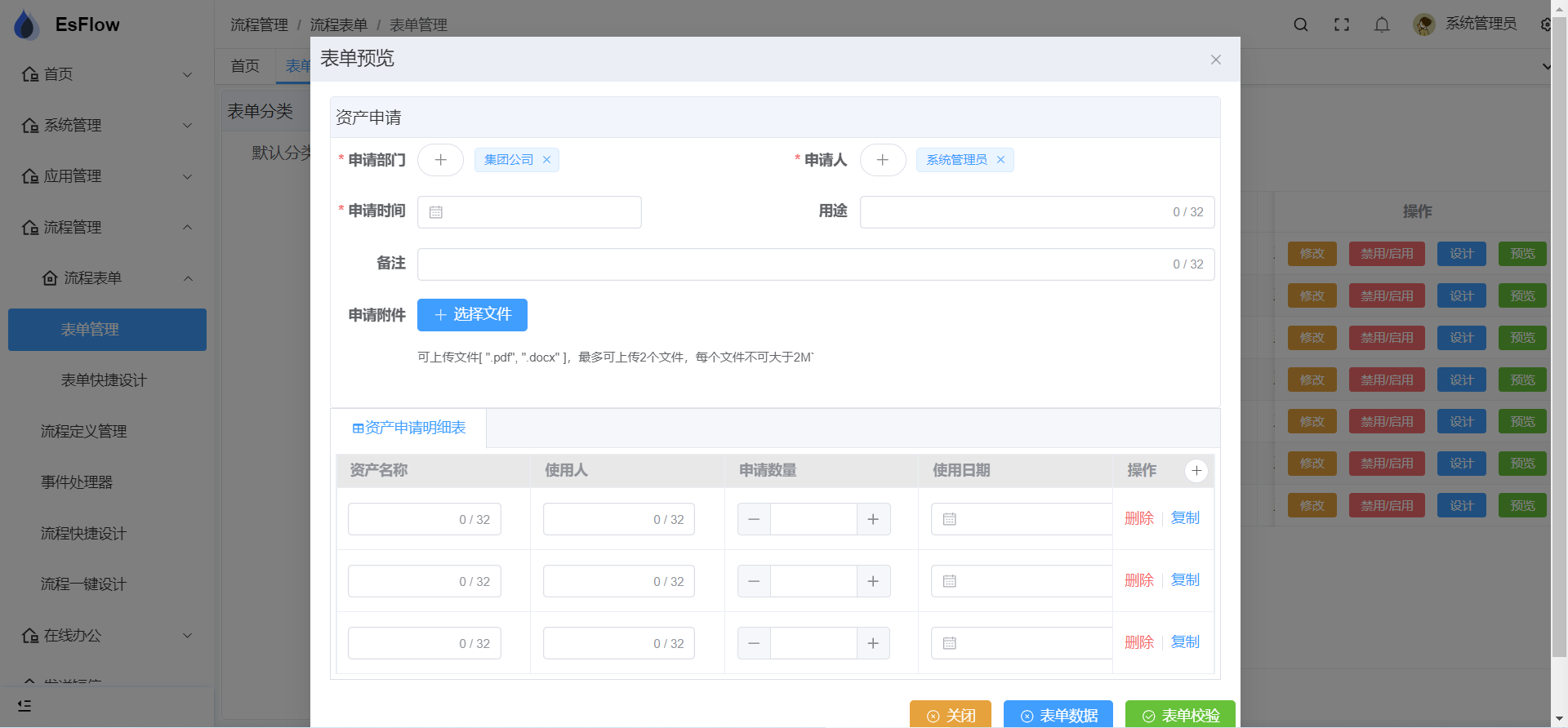Open the 申请时间 date picker
The image size is (1568, 728).
pos(529,212)
